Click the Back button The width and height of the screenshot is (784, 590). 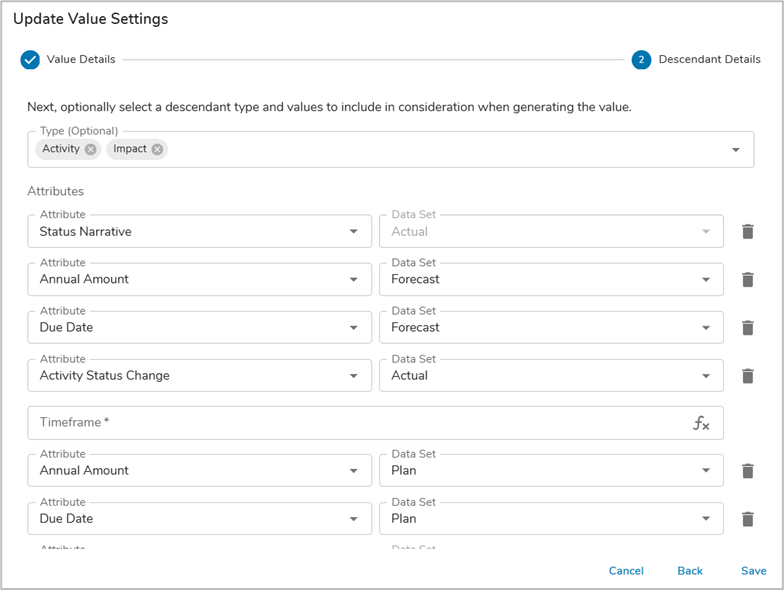pos(690,571)
